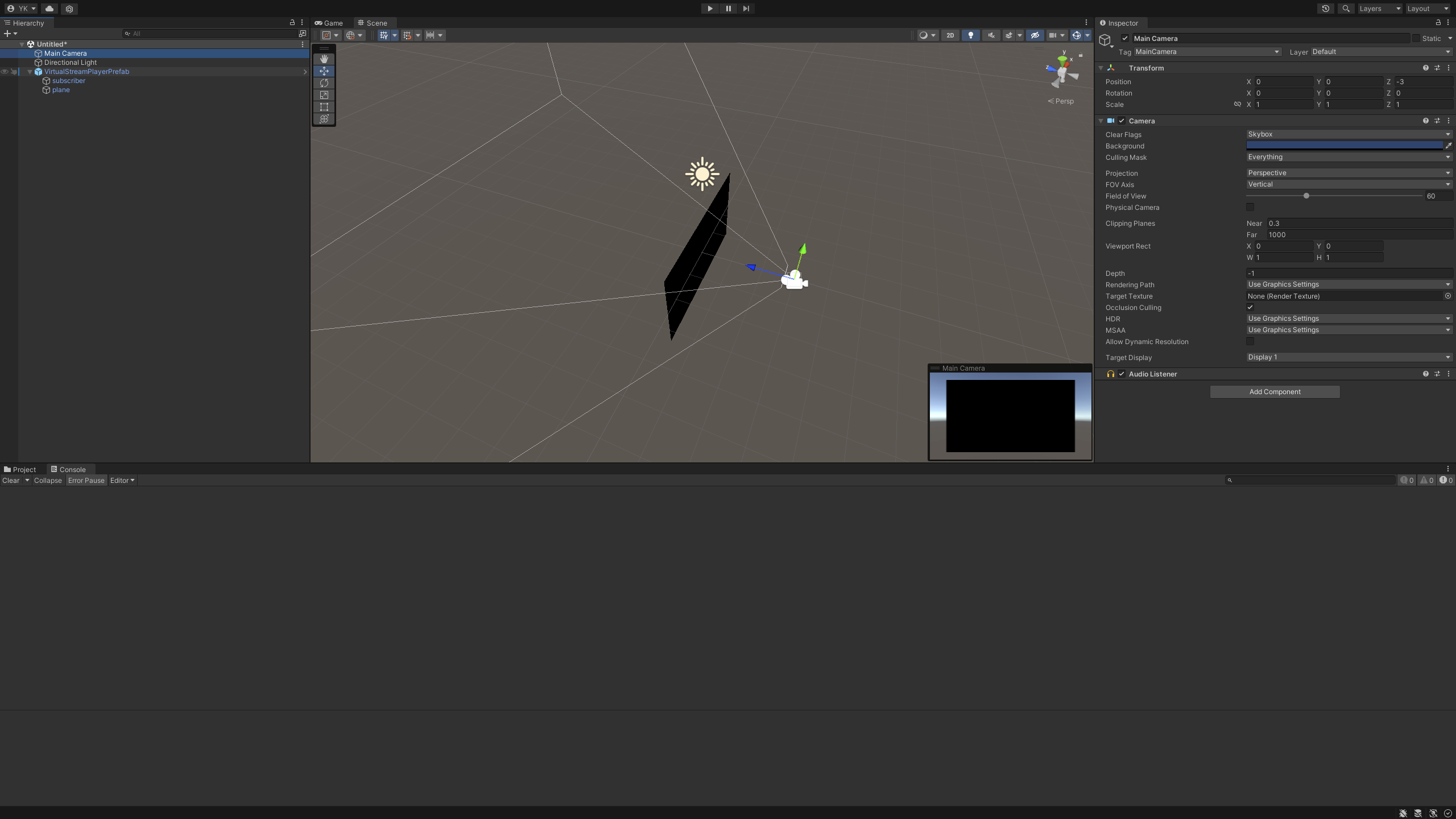Switch to the Project tab
Viewport: 1456px width, 819px height.
point(20,469)
